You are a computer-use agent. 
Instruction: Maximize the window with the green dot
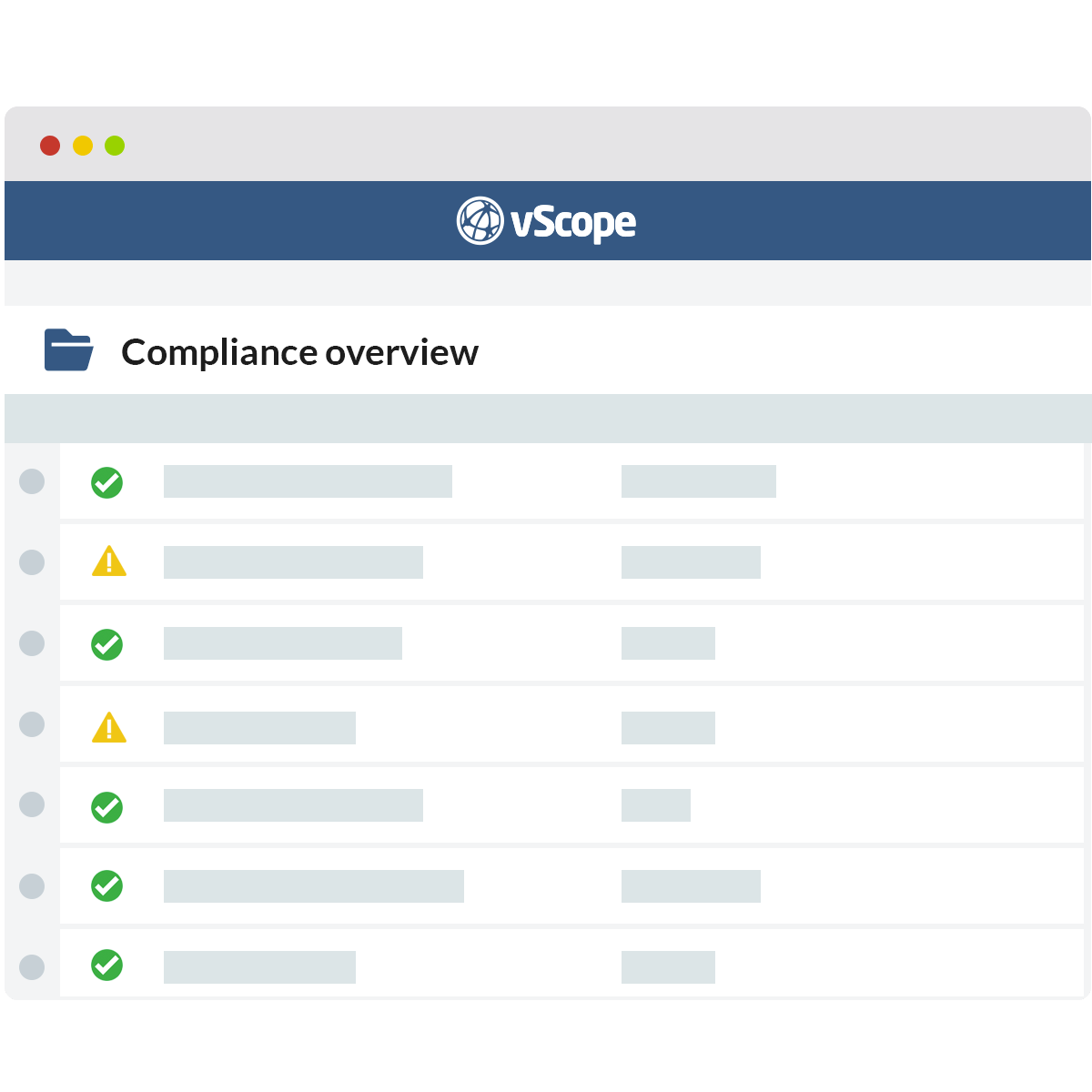115,146
